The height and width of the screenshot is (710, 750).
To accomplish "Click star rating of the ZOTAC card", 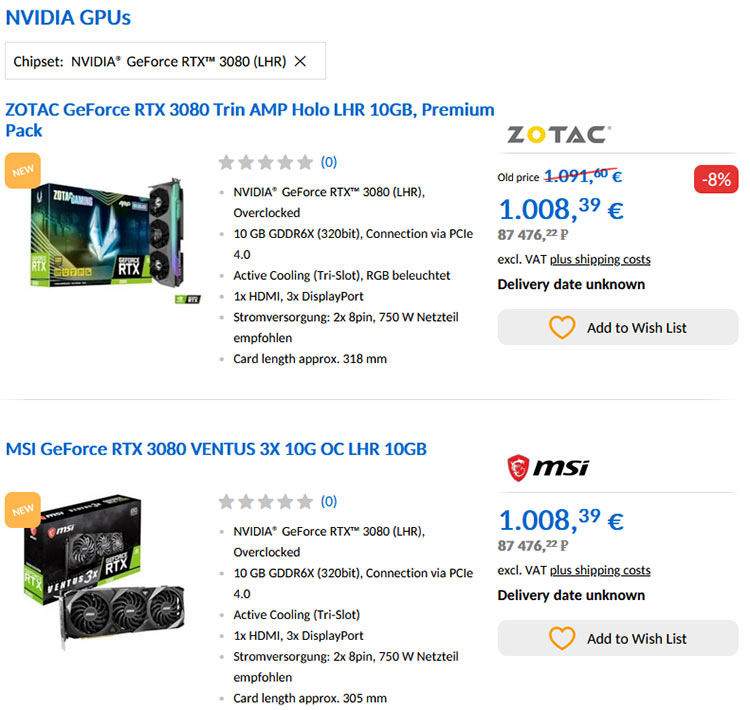I will pos(265,163).
